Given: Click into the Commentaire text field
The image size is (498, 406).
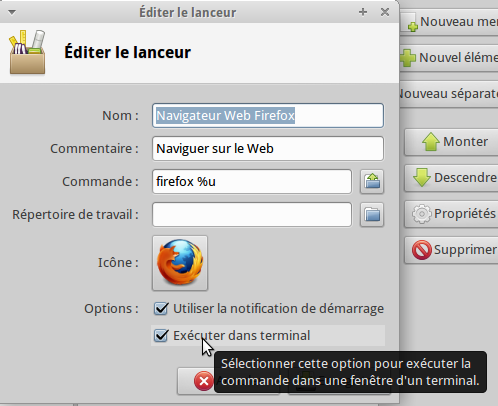Looking at the screenshot, I should pyautogui.click(x=268, y=148).
